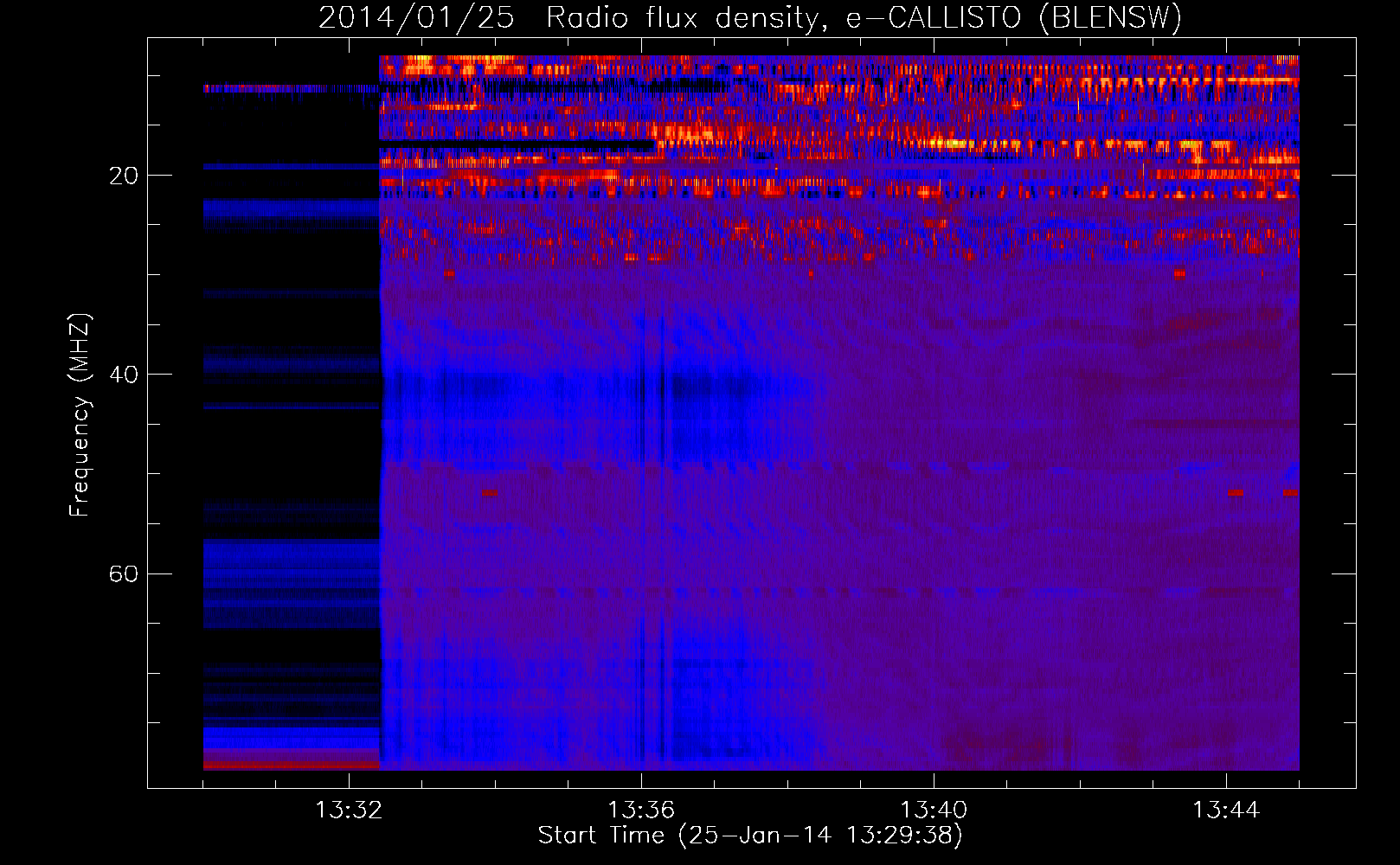Click the 13:36 time tick label
Screen dimensions: 1400x865
(x=641, y=811)
